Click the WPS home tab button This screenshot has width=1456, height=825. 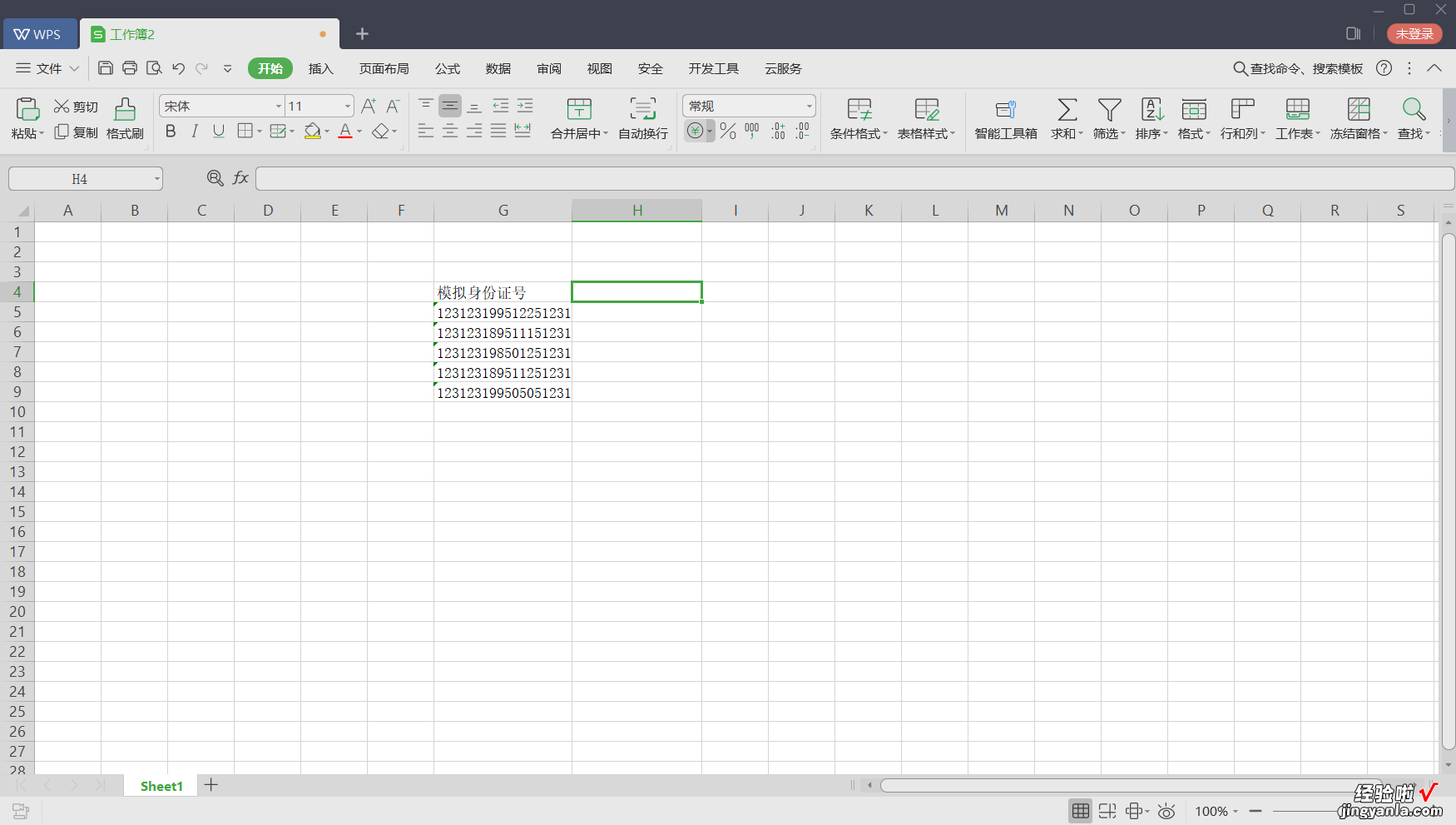[40, 33]
